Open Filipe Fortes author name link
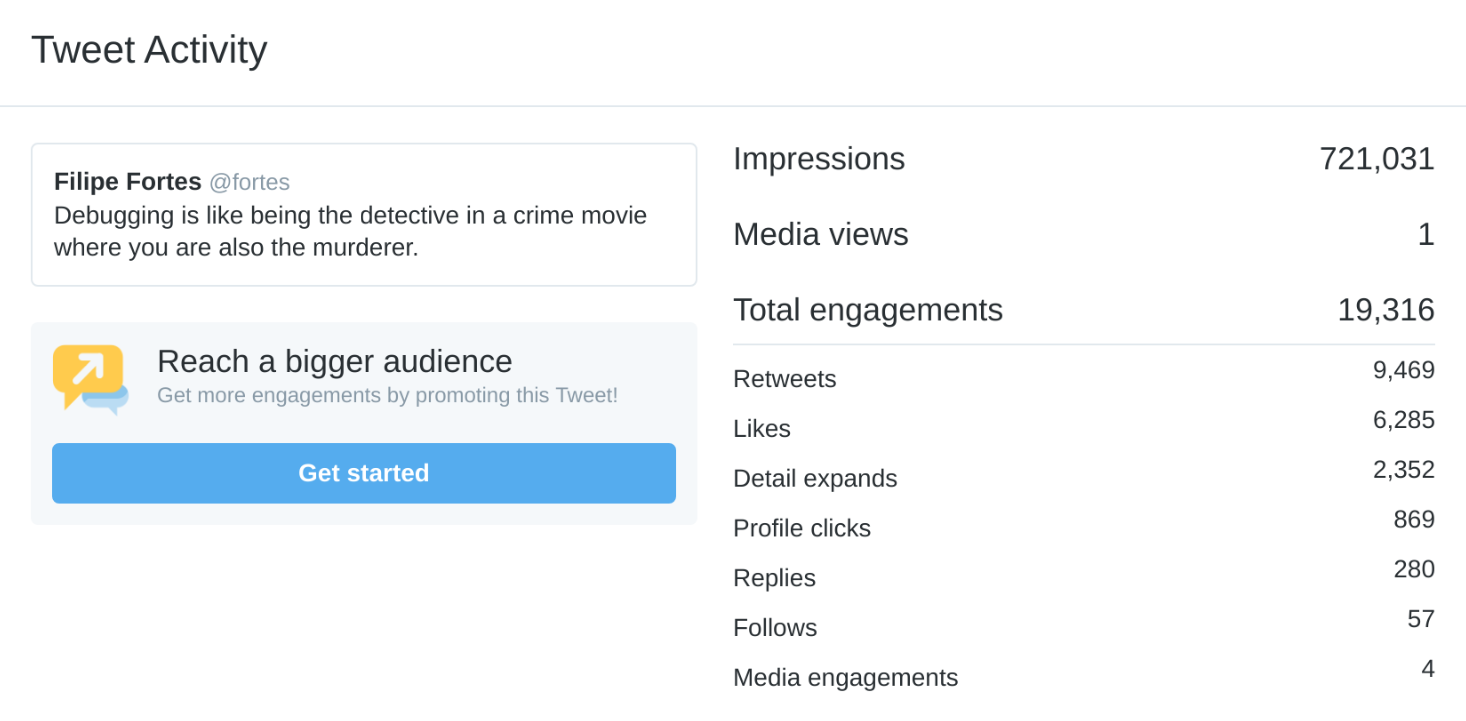The height and width of the screenshot is (721, 1466). 127,182
